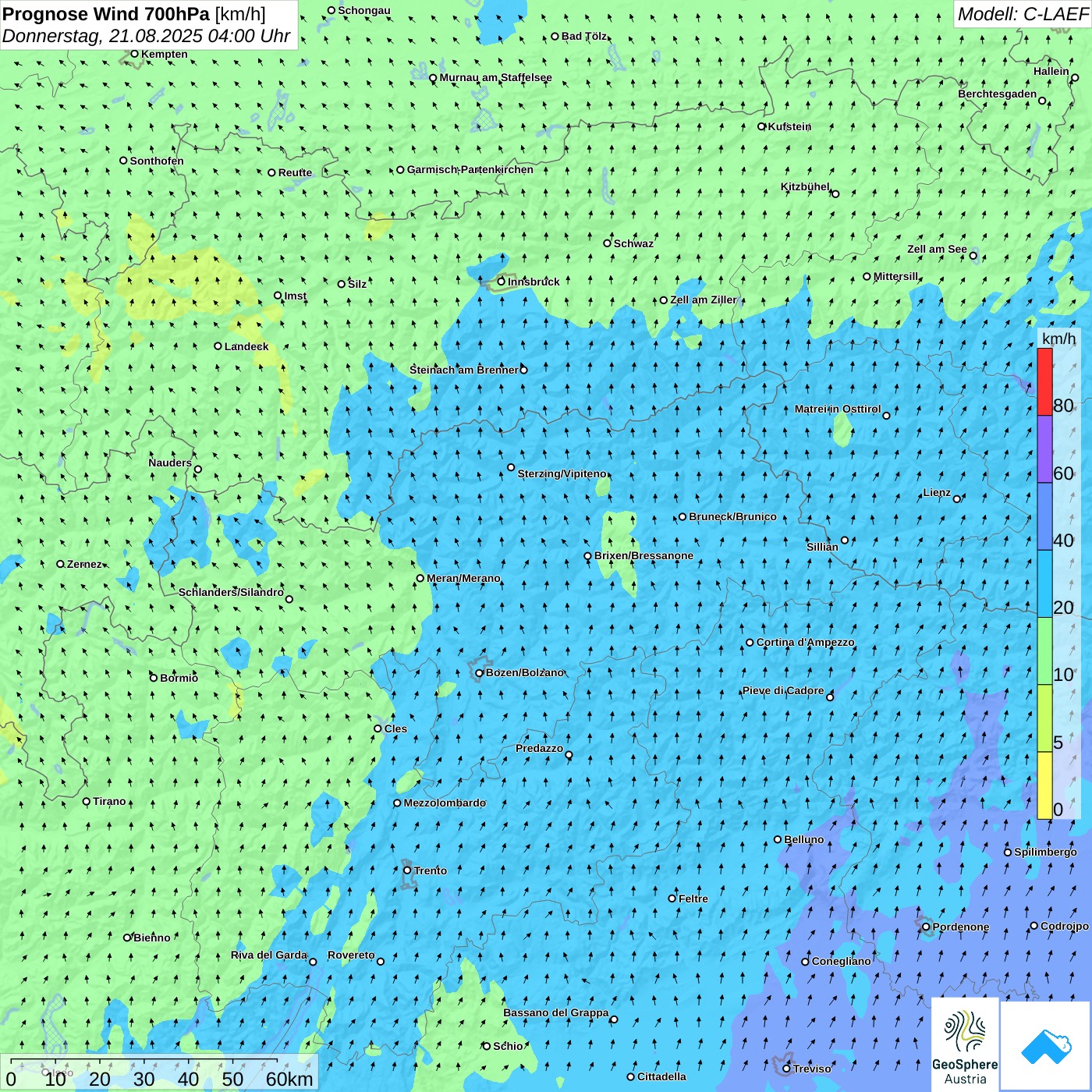This screenshot has height=1092, width=1092.
Task: Click the Landeck city marker
Action: pyautogui.click(x=218, y=346)
